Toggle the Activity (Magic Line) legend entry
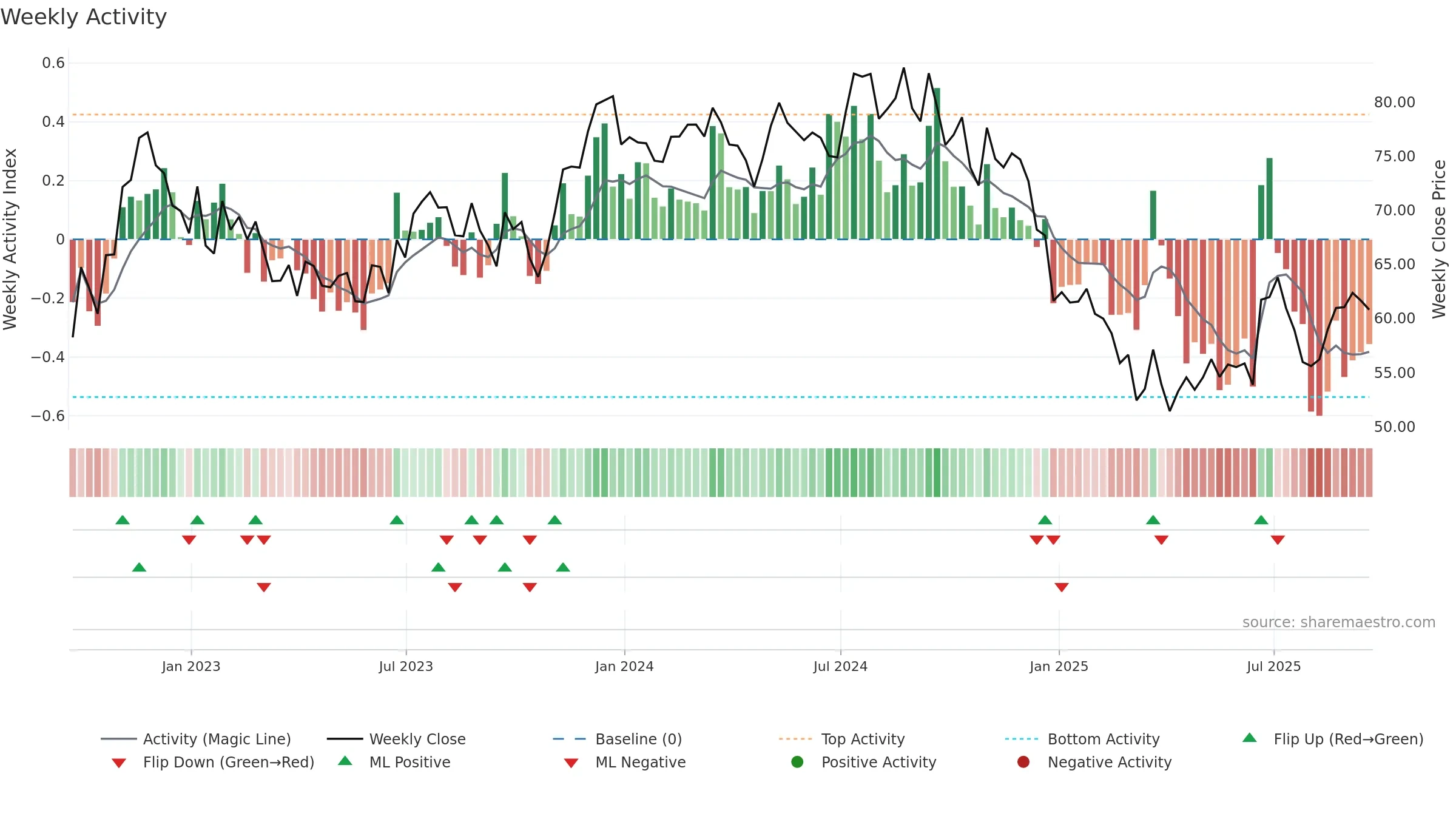 [196, 739]
